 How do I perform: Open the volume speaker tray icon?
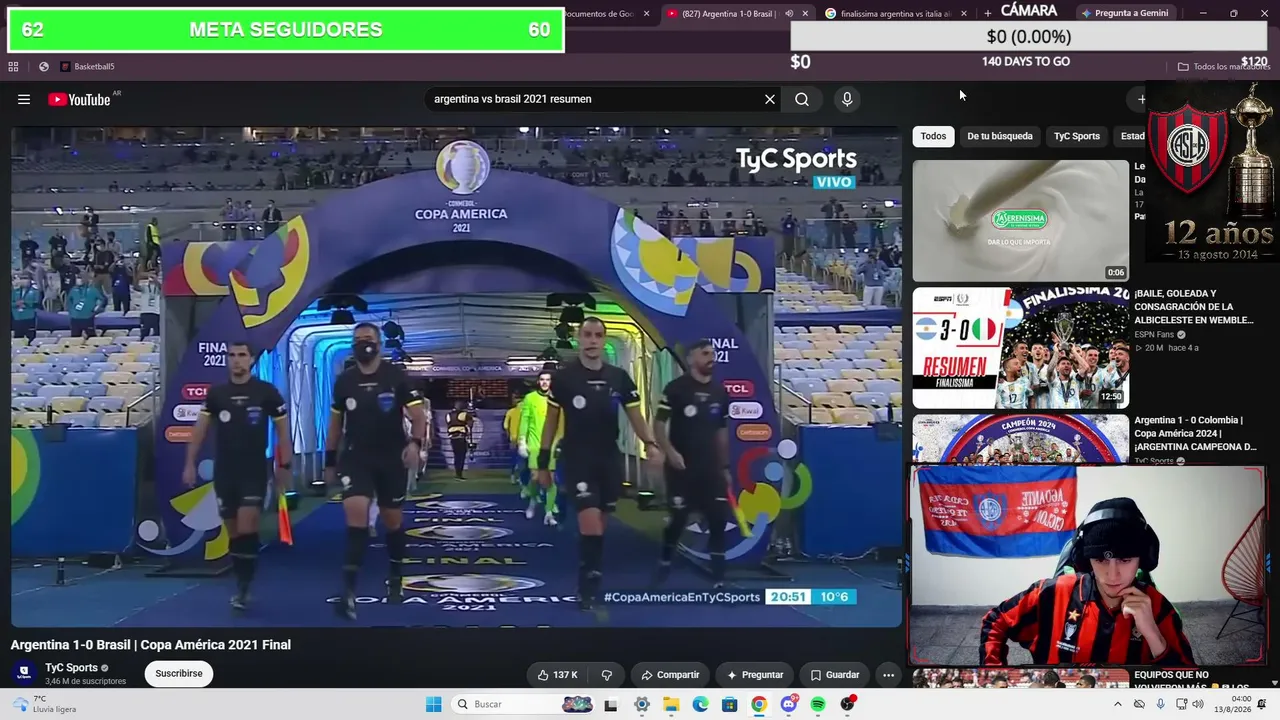(1198, 705)
